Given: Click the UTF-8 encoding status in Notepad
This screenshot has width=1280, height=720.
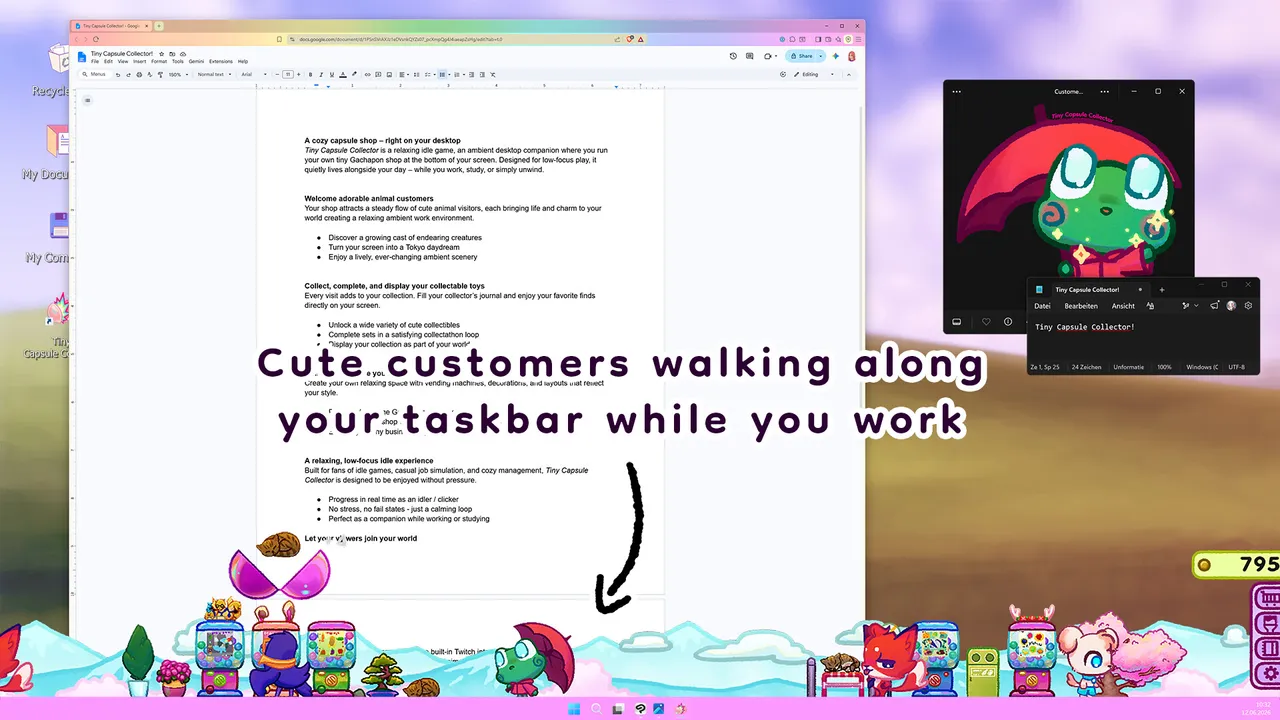Looking at the screenshot, I should (1237, 367).
